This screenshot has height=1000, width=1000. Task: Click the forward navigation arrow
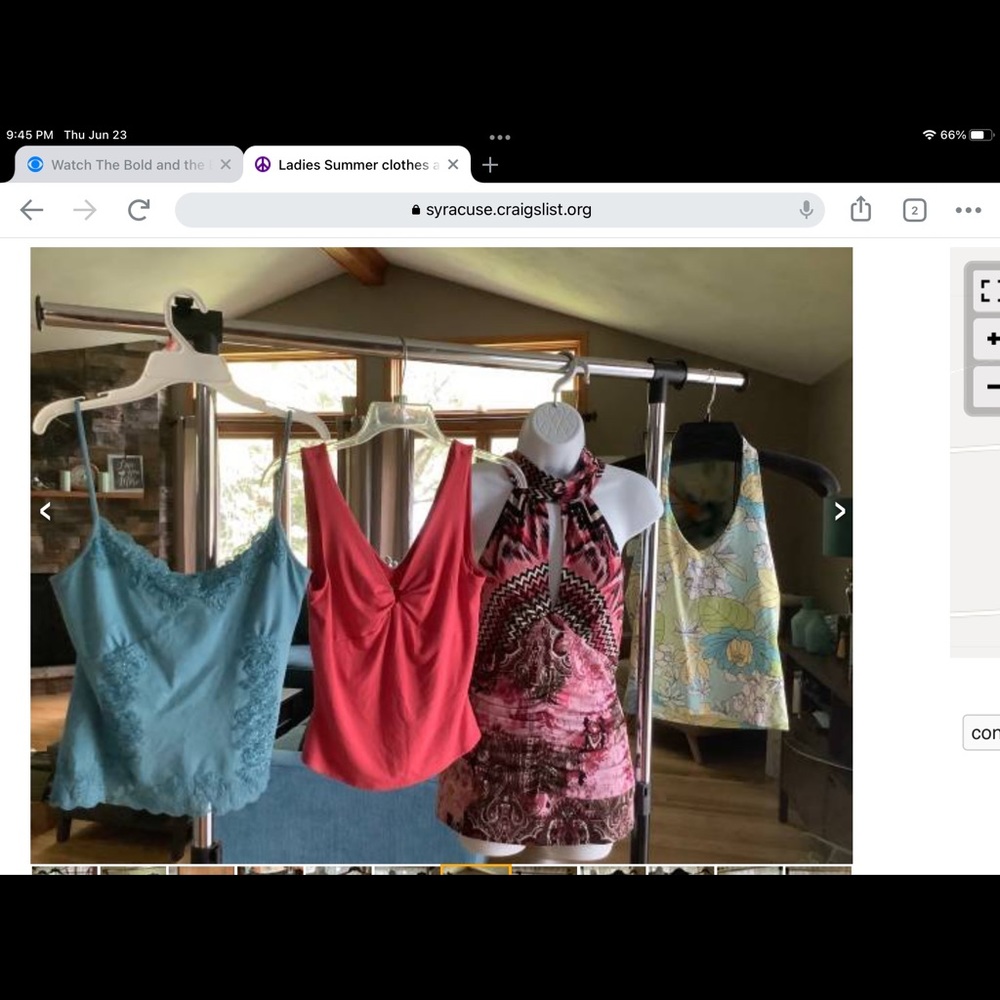(x=85, y=210)
